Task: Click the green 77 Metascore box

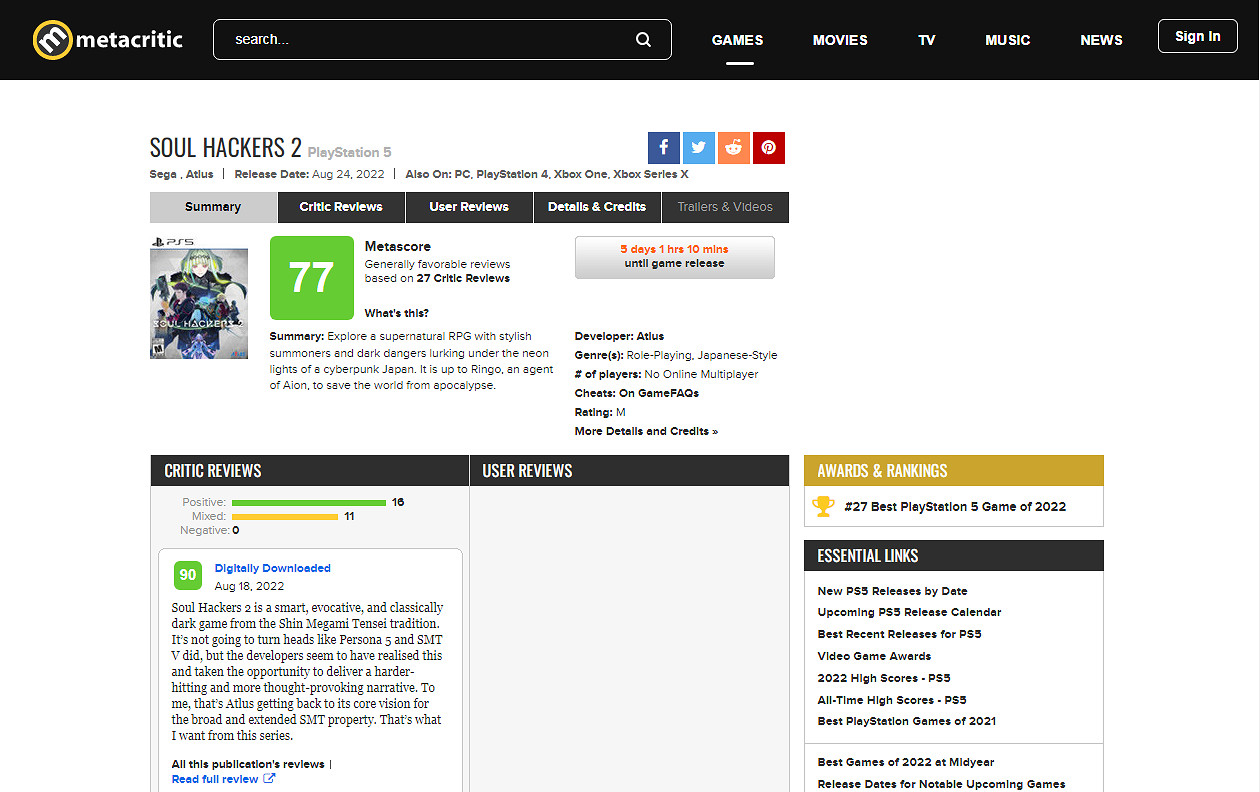Action: pyautogui.click(x=311, y=278)
